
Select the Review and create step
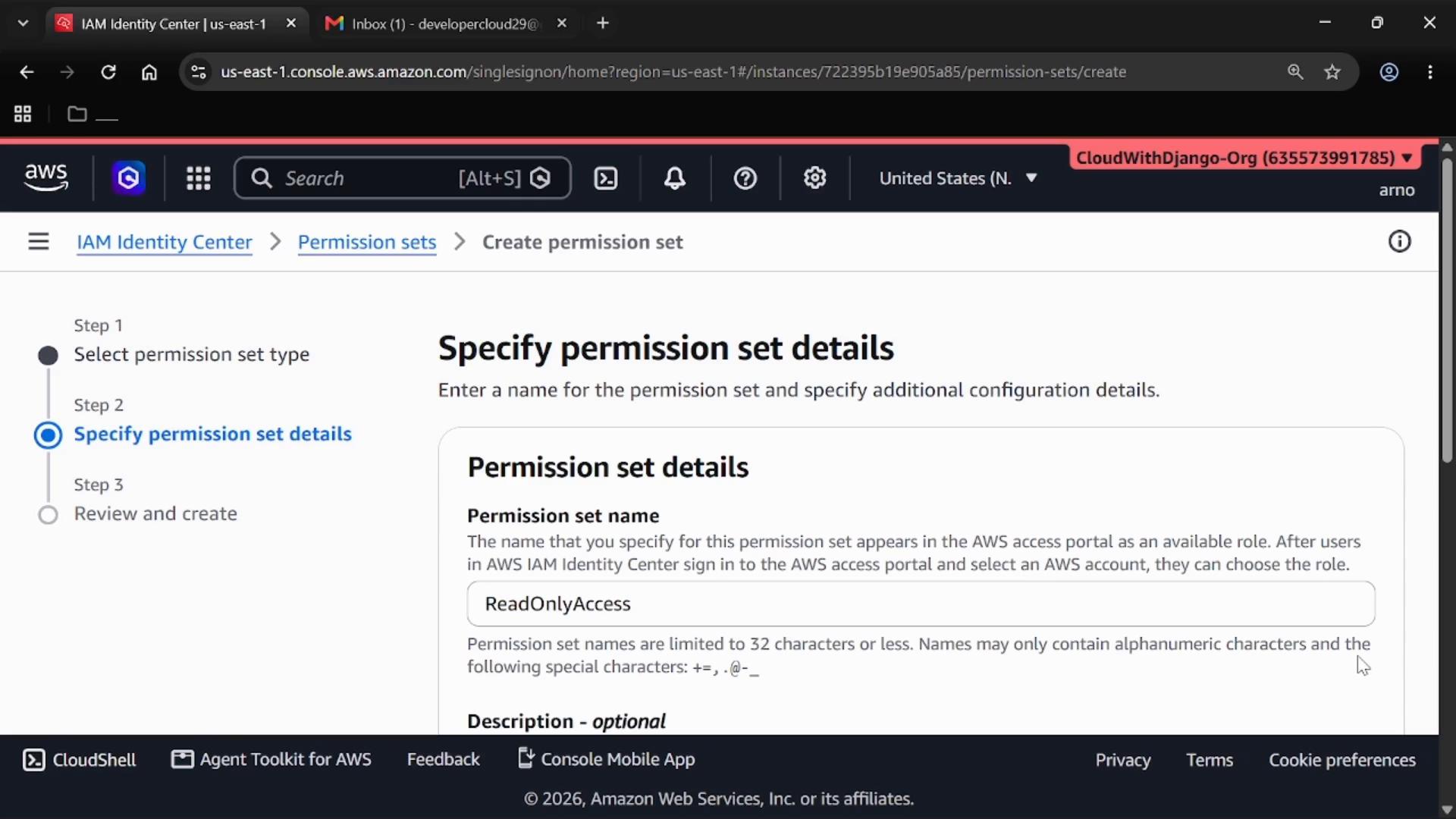point(155,513)
